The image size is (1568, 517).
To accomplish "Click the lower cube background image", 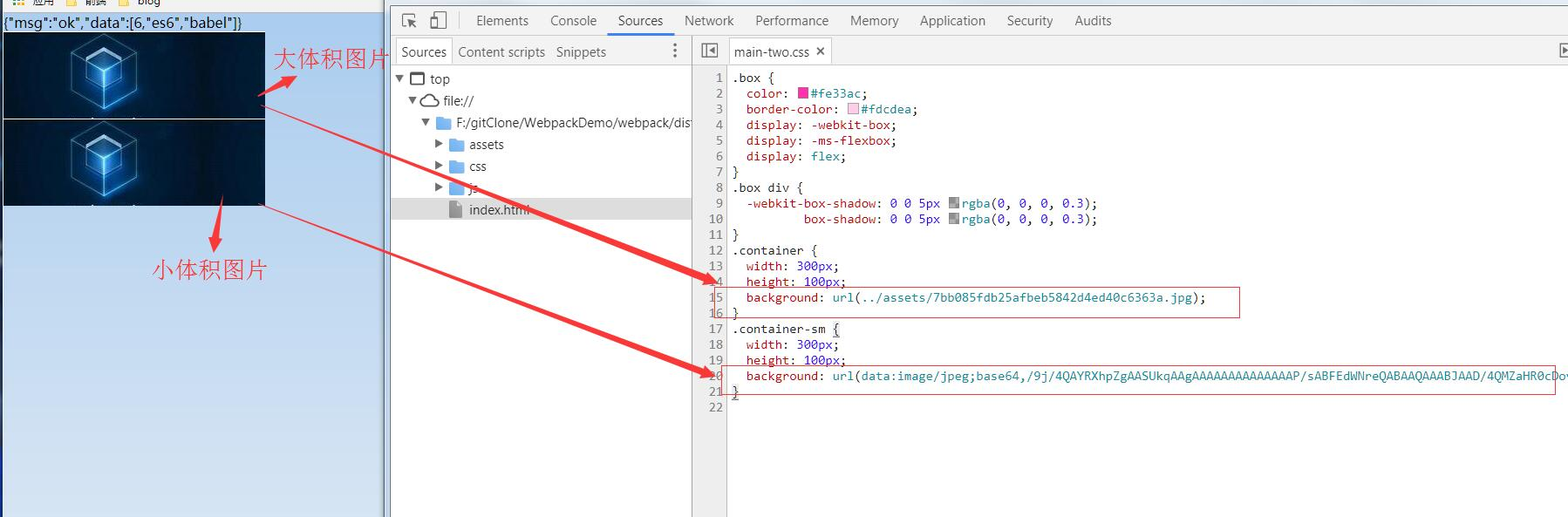I will pos(134,163).
